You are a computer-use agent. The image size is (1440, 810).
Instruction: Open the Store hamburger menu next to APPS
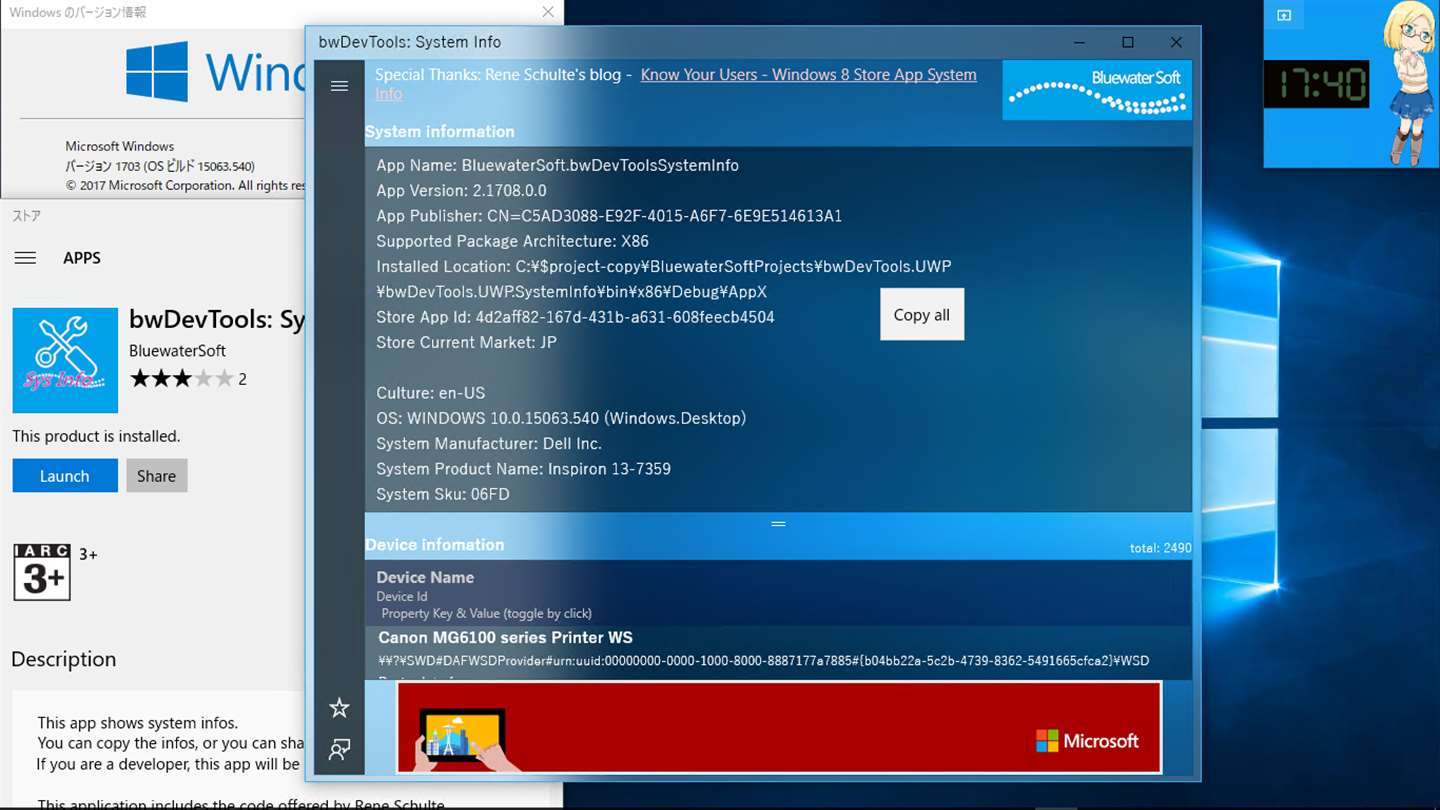pos(25,258)
